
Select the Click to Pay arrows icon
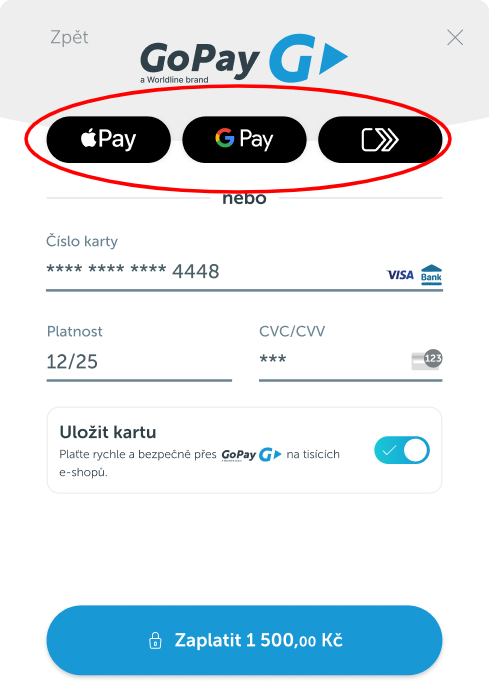(x=380, y=140)
